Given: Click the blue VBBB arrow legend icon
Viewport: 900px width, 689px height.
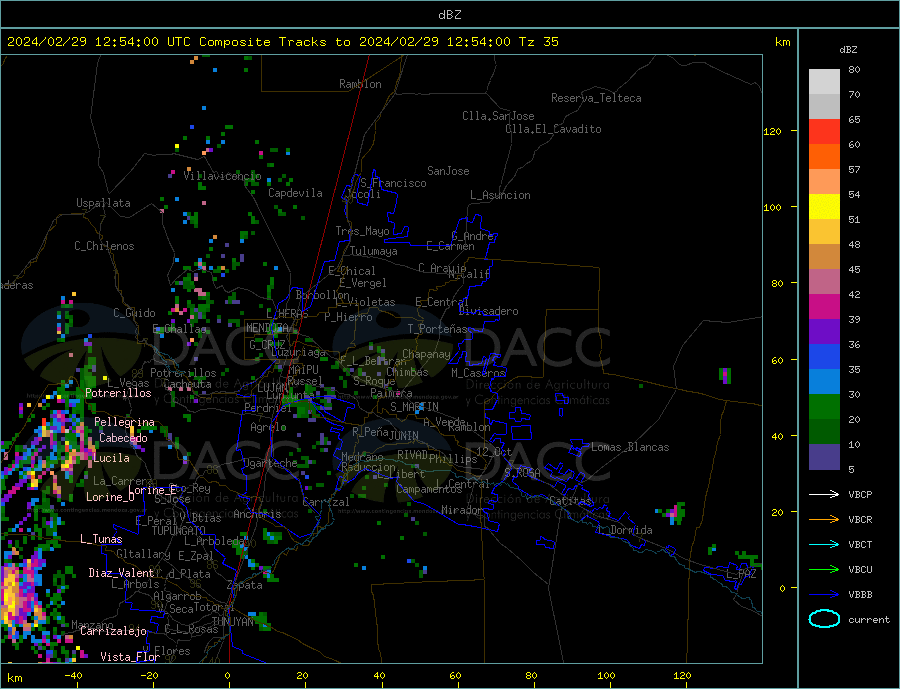Looking at the screenshot, I should click(824, 594).
